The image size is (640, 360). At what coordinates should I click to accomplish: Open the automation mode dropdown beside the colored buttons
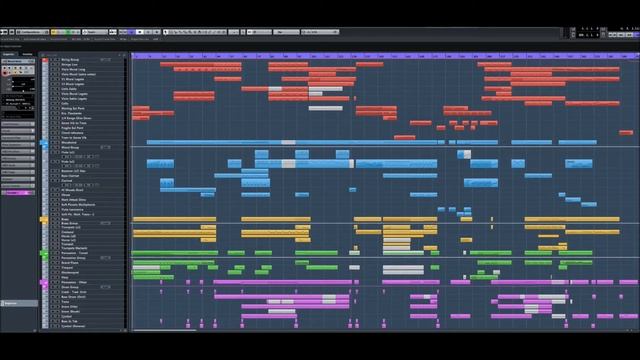coord(95,32)
